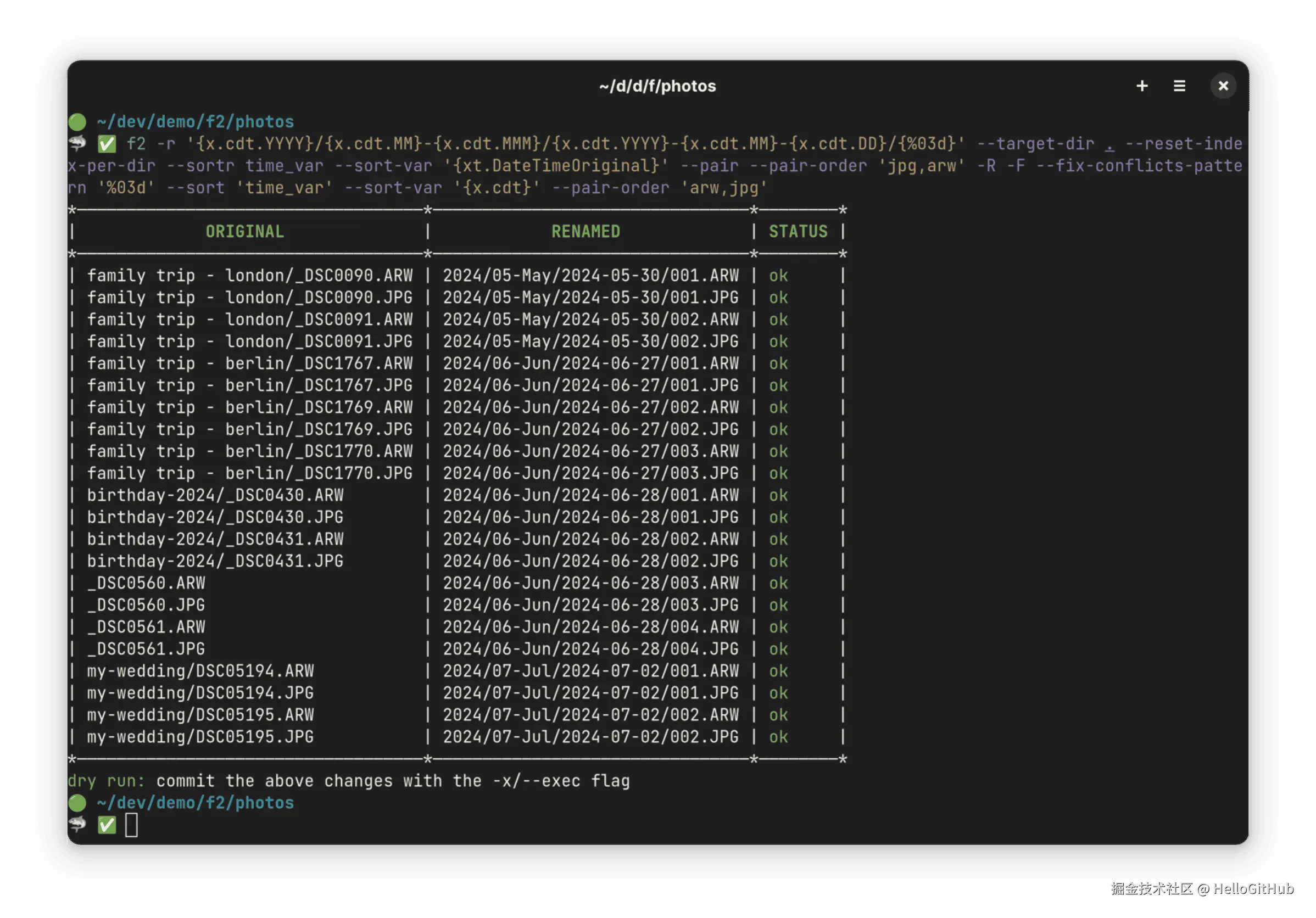Click the shark icon on top prompt line
Image resolution: width=1316 pixels, height=918 pixels.
click(77, 143)
